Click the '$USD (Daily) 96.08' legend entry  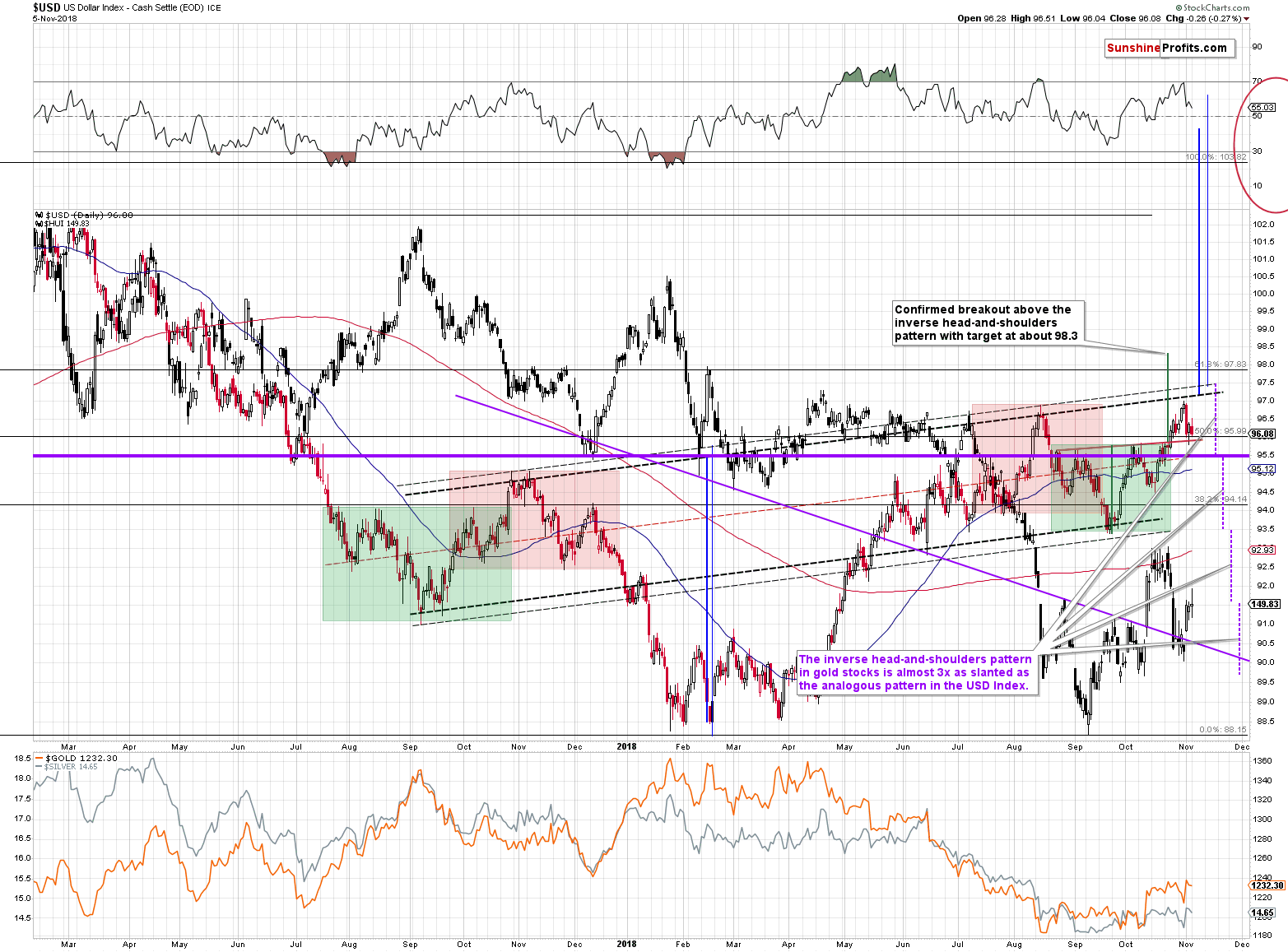(x=84, y=215)
